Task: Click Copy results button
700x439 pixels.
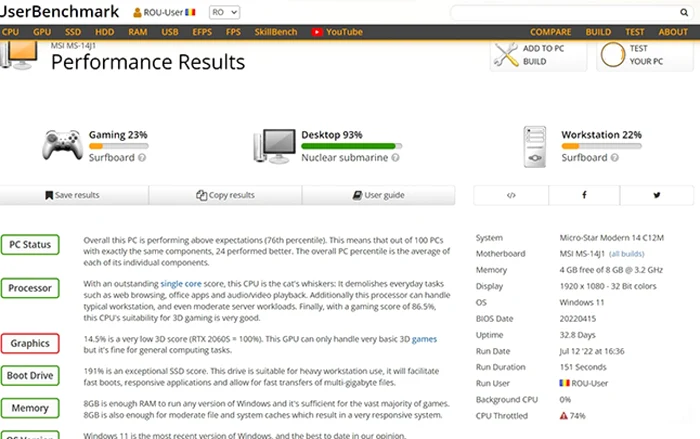Action: tap(225, 195)
